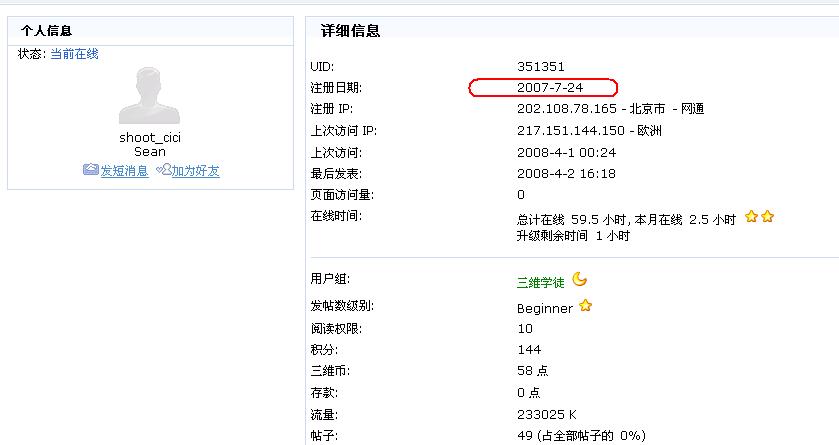
Task: Click the moon icon beside 三维学徒
Action: (579, 279)
